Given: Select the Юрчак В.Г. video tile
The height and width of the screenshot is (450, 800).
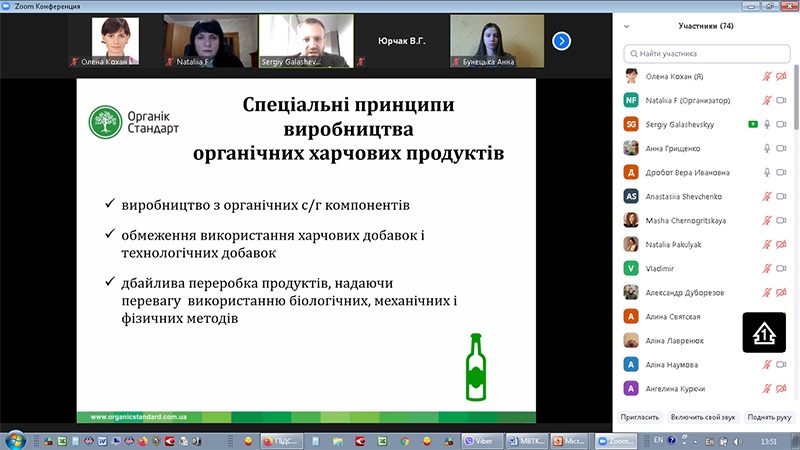Looking at the screenshot, I should [402, 41].
